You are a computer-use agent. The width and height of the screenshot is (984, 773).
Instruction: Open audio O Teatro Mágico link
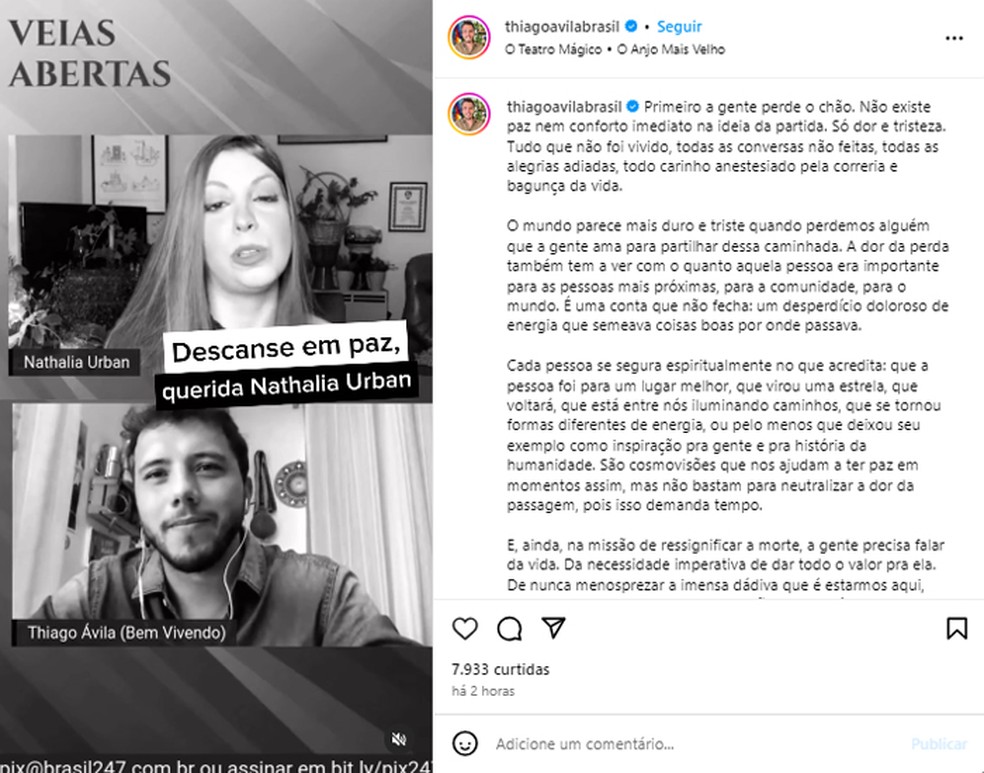click(x=553, y=50)
